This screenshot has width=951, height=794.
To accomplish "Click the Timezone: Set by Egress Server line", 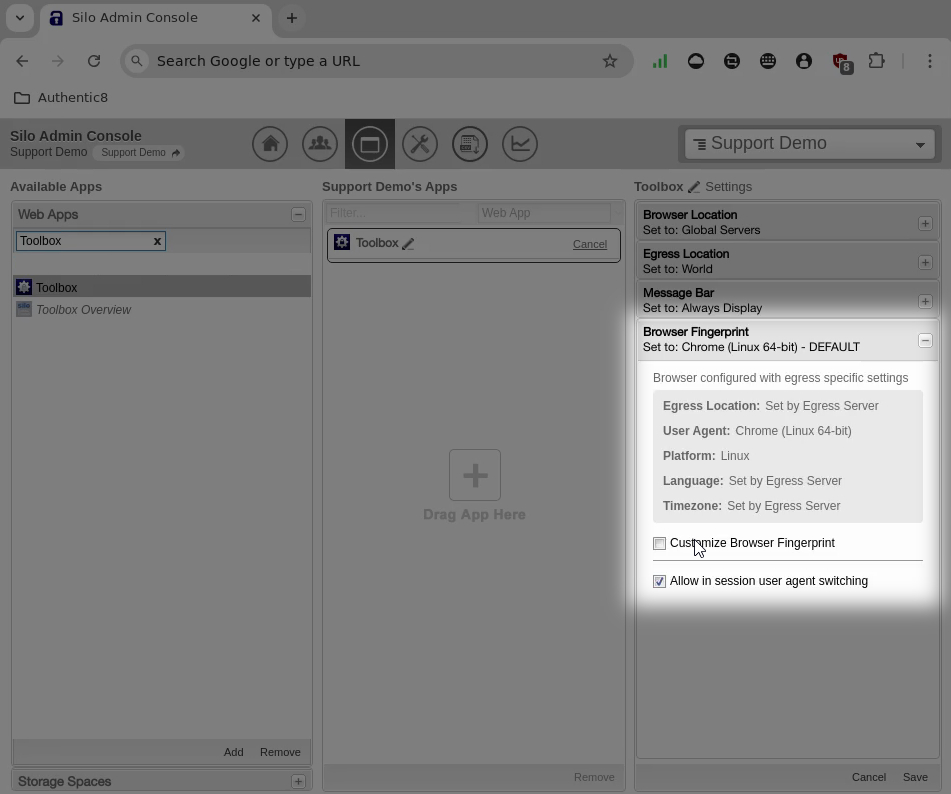I will (751, 506).
